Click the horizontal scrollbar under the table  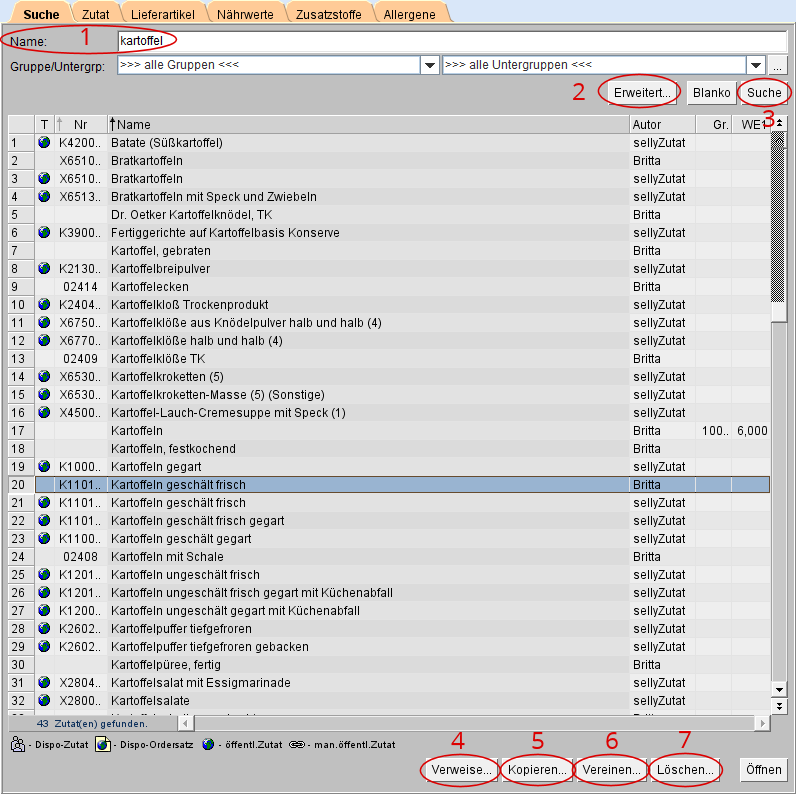(480, 722)
